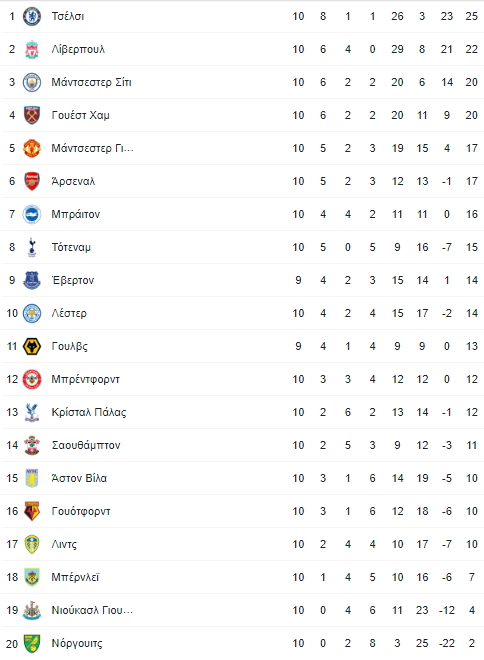The image size is (484, 660).
Task: Click the Tottenham crest icon
Action: [x=32, y=247]
